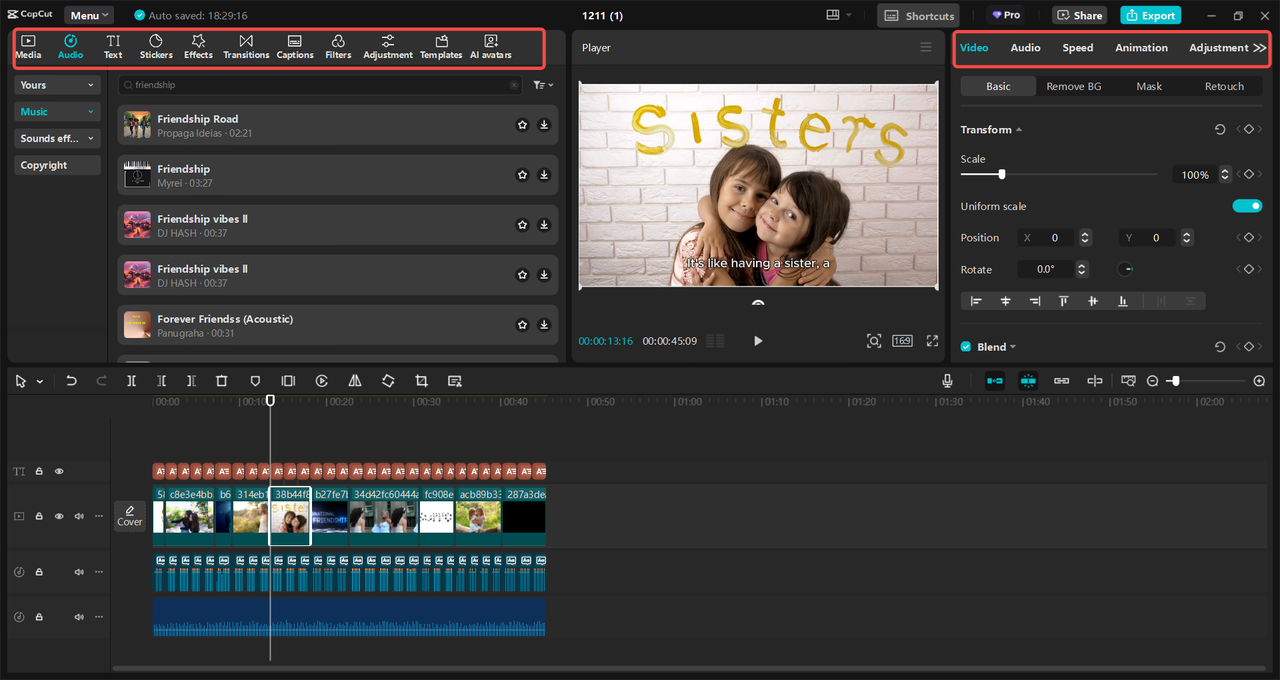Viewport: 1280px width, 680px height.
Task: Lock the main video track
Action: pyautogui.click(x=39, y=516)
